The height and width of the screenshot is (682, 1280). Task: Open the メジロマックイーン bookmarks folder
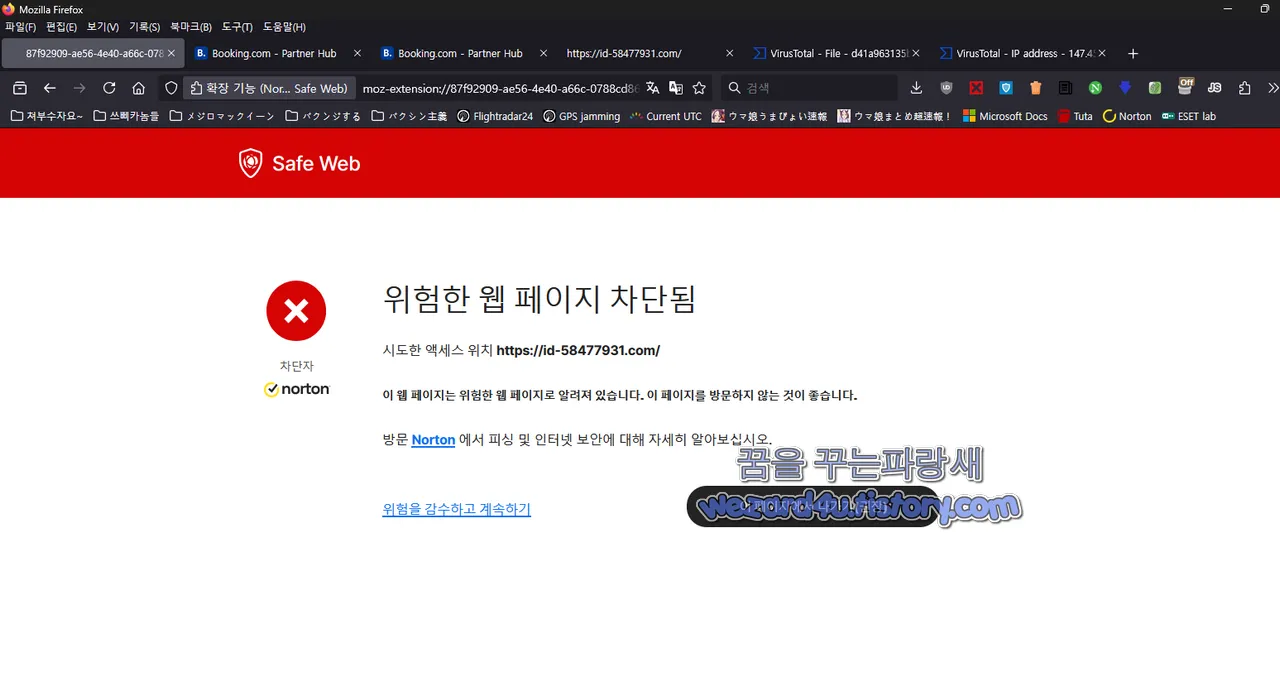tap(222, 116)
